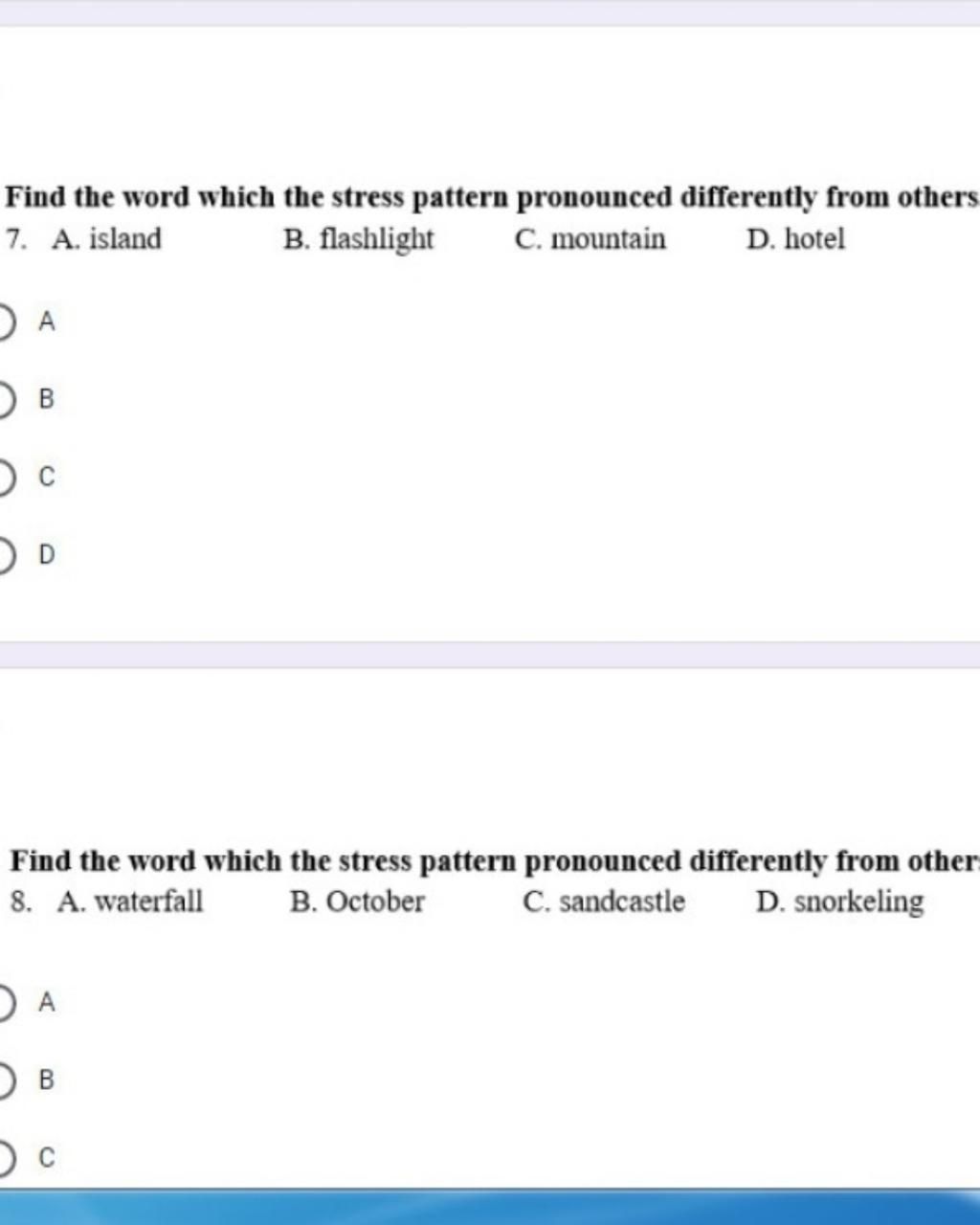Click the word 'snorkeling' in question 8

point(858,902)
